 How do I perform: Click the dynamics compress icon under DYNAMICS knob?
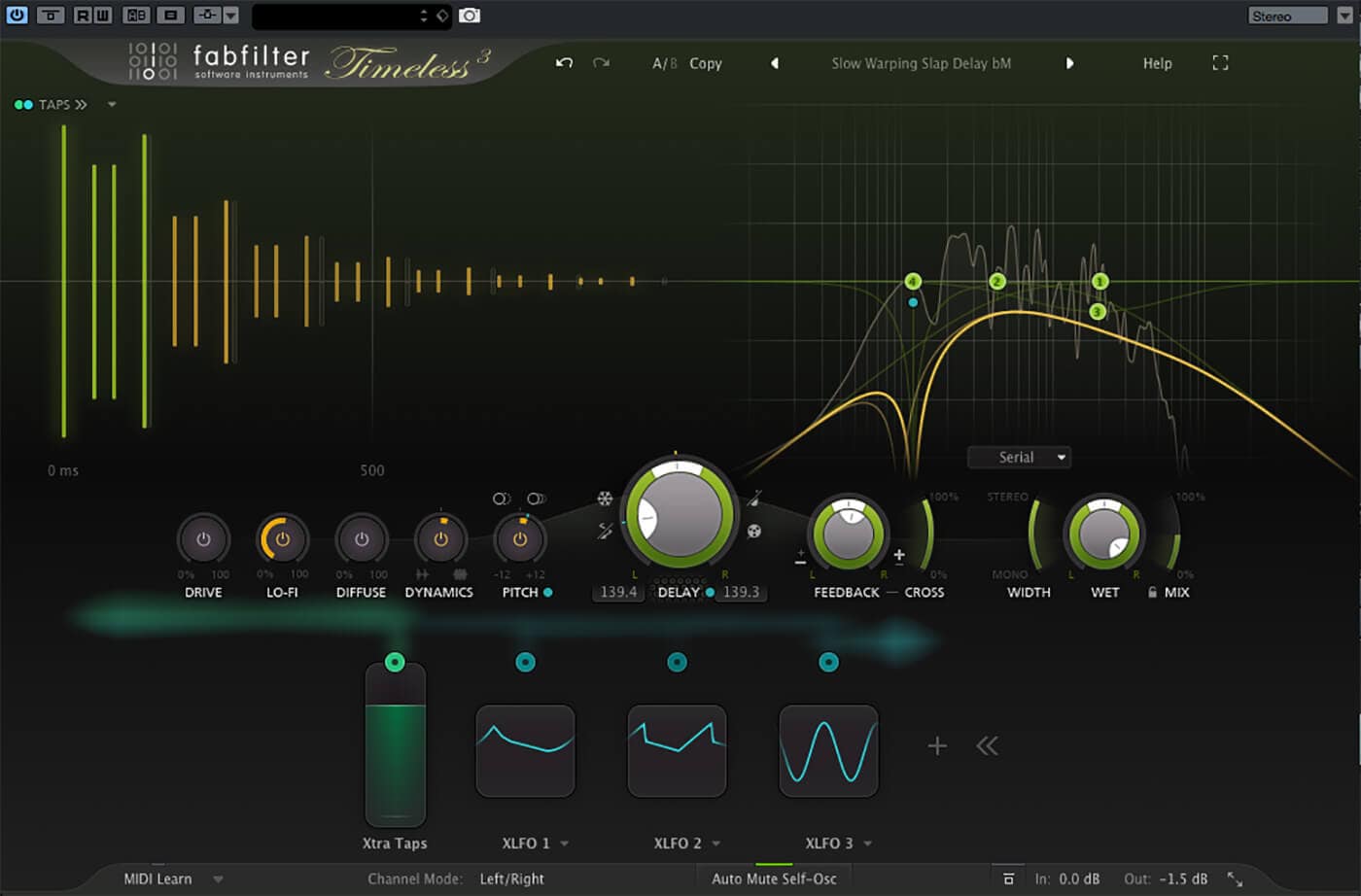point(460,574)
